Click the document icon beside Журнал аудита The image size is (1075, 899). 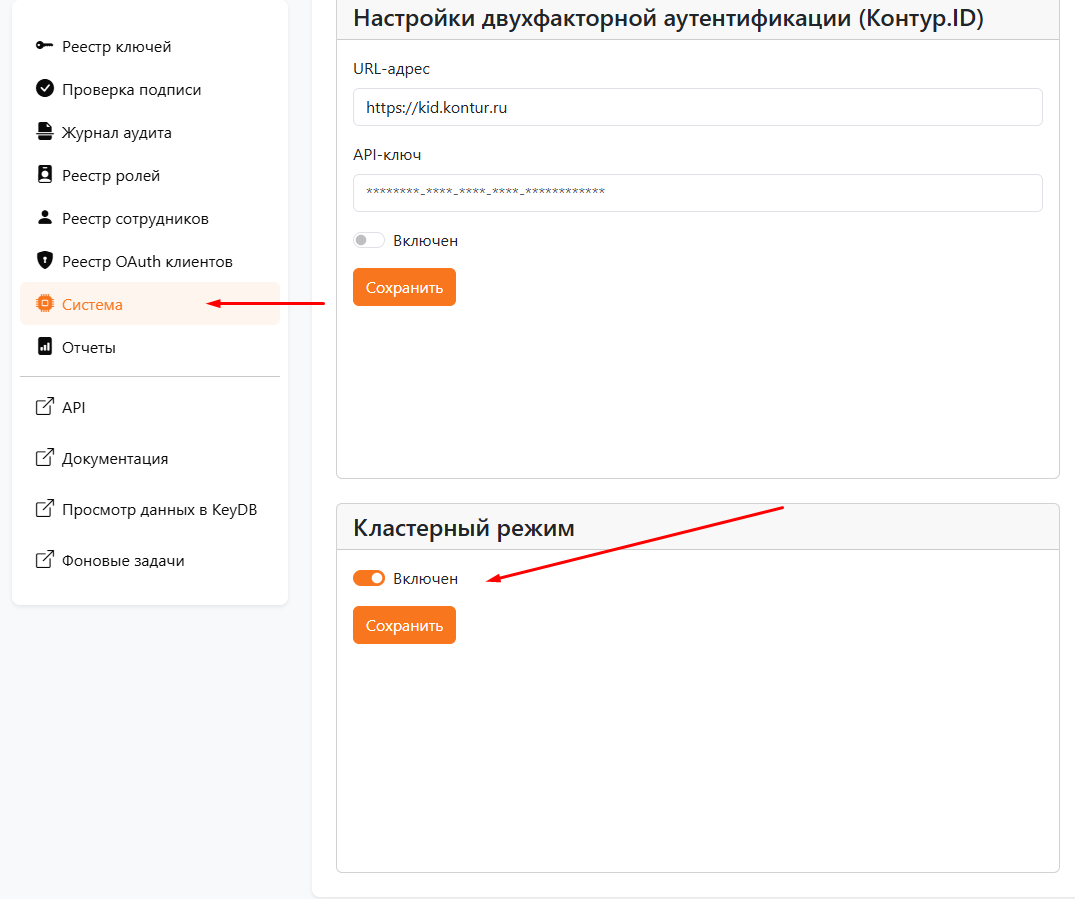45,132
